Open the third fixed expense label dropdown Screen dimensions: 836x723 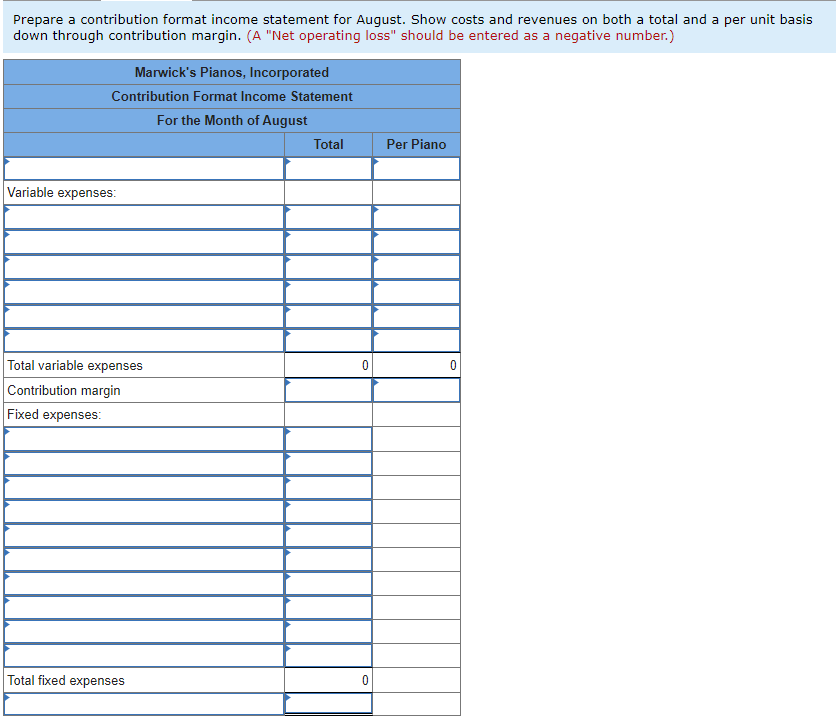pos(144,487)
